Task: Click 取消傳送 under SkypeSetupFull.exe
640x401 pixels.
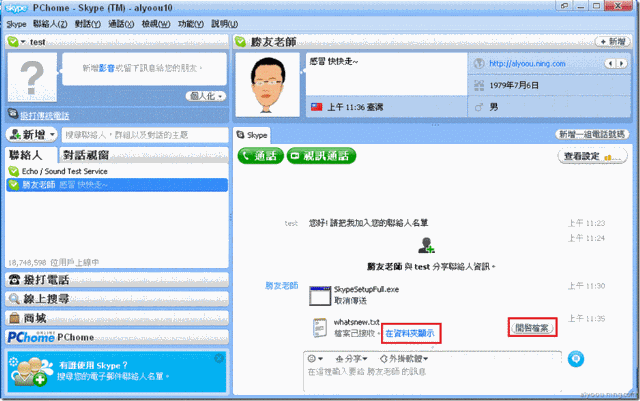Action: [350, 301]
